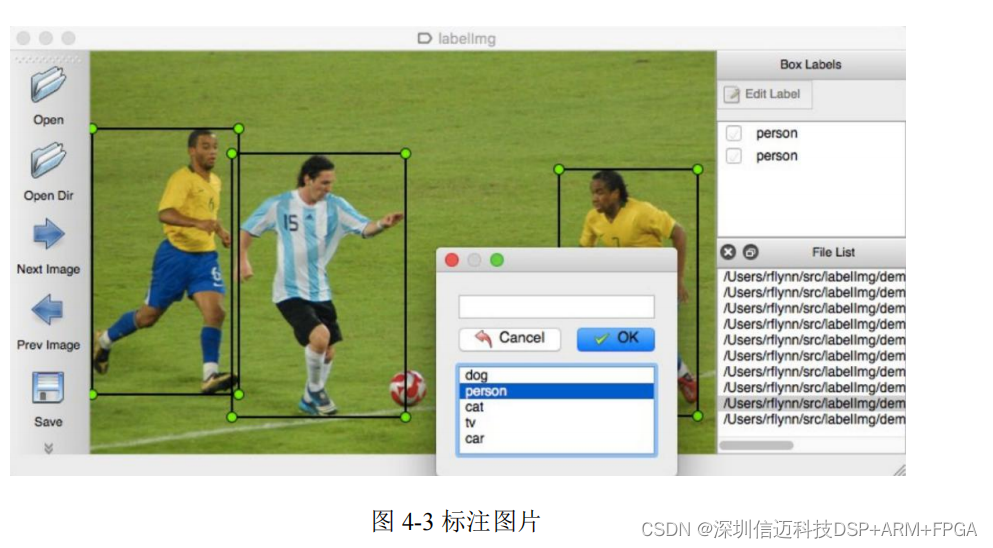Close the File List panel with X icon
This screenshot has height=548, width=993.
[728, 252]
